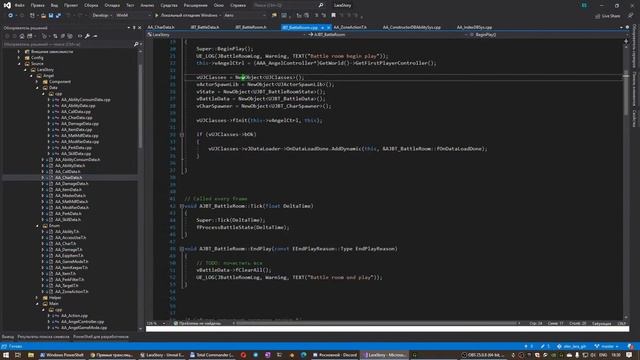Click the Solution Explorer search magnifier icon
The image size is (640, 360).
pos(136,44)
